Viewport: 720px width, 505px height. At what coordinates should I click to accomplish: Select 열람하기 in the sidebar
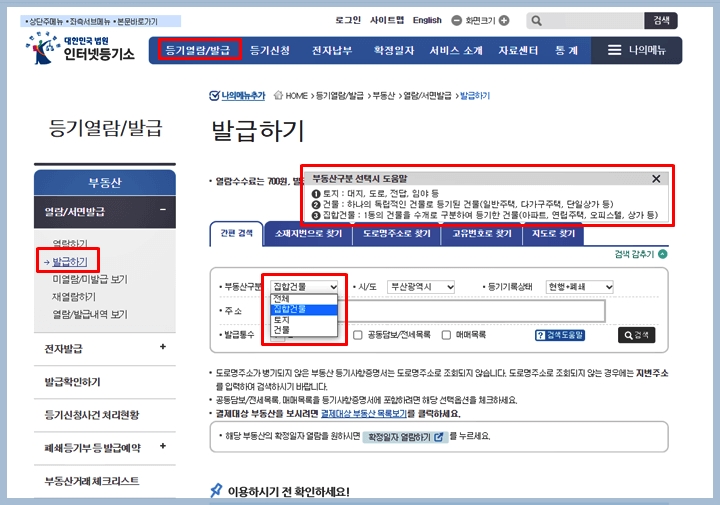[x=70, y=243]
